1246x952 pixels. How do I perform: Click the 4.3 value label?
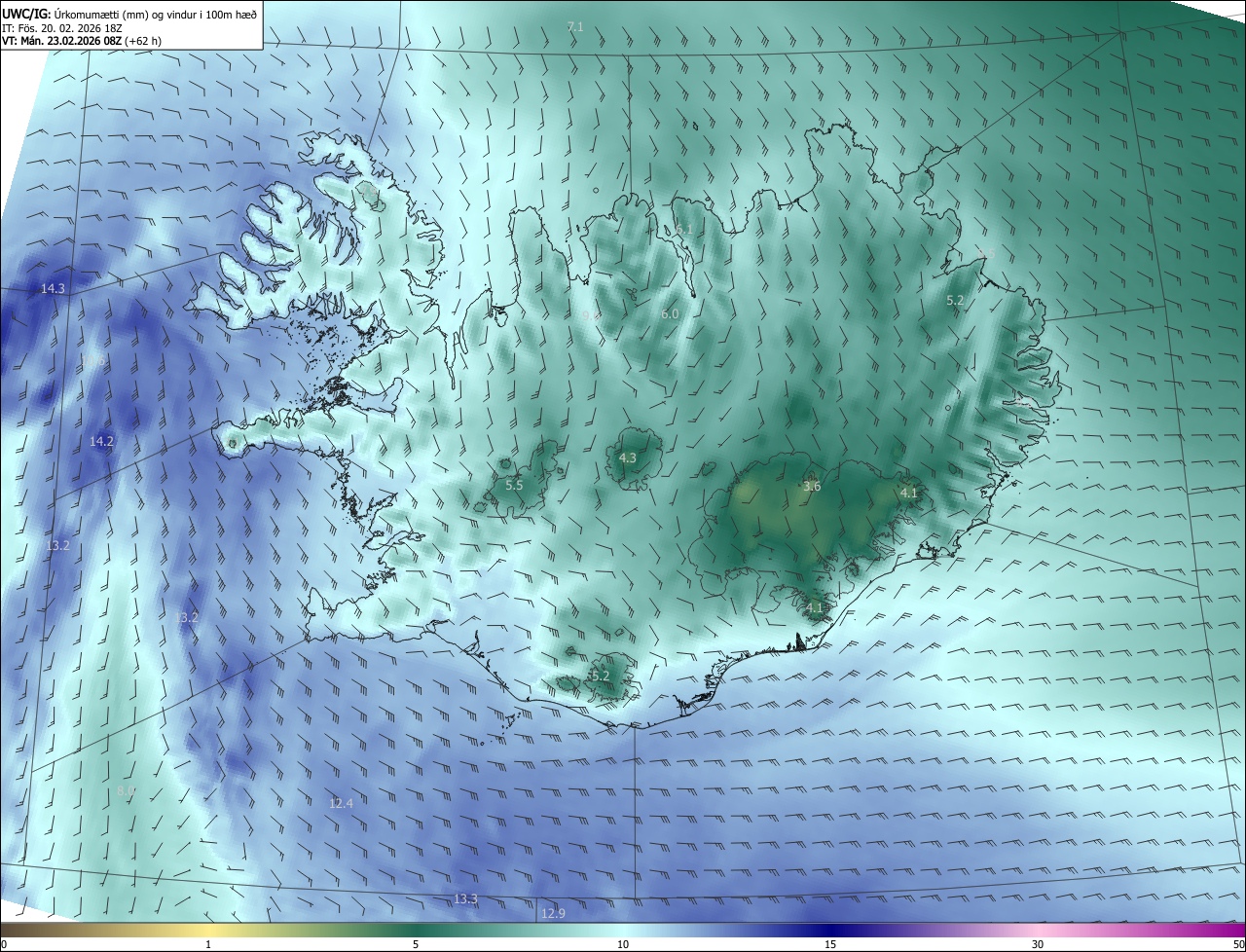click(628, 458)
